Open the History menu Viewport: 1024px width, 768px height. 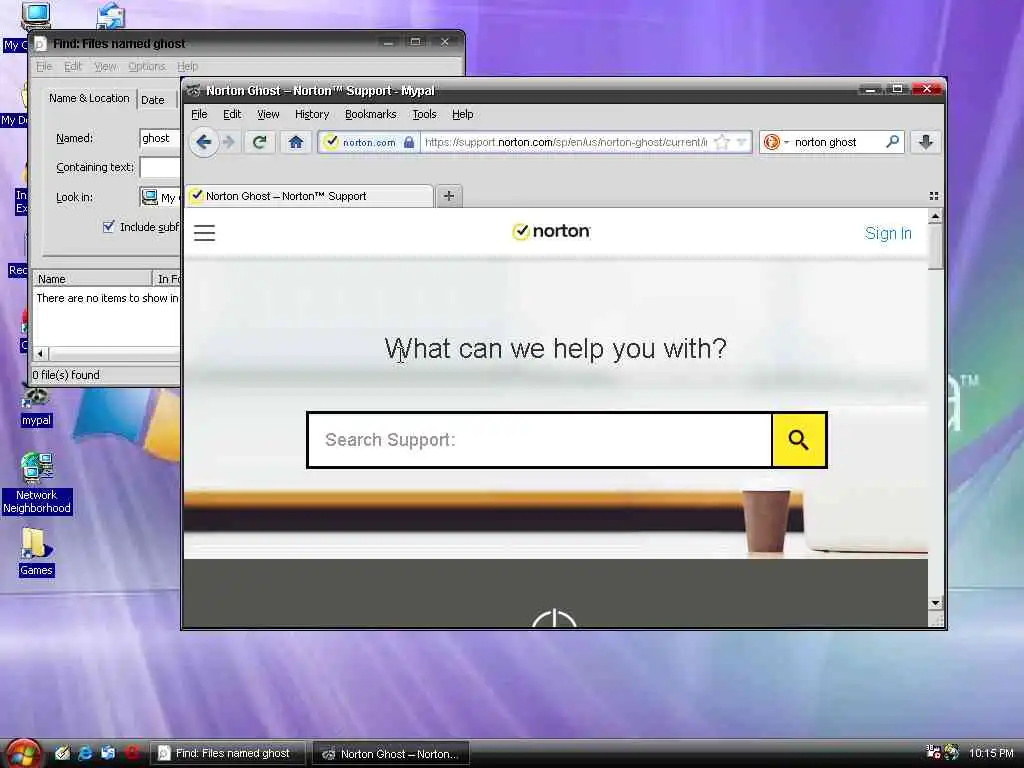tap(312, 114)
